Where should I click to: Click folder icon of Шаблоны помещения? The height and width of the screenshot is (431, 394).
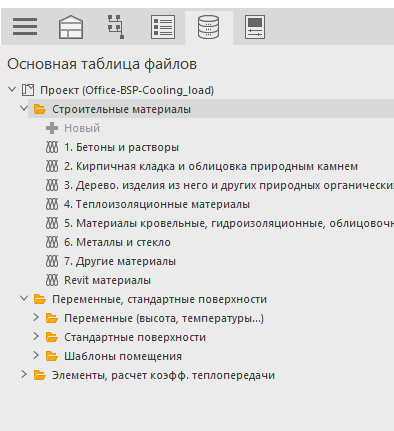click(x=52, y=356)
